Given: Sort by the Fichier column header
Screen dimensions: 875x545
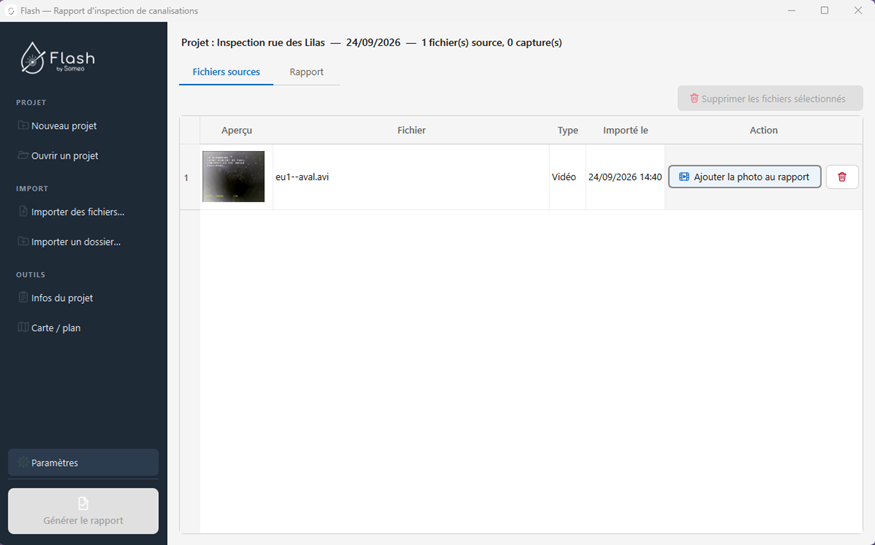Looking at the screenshot, I should click(411, 130).
